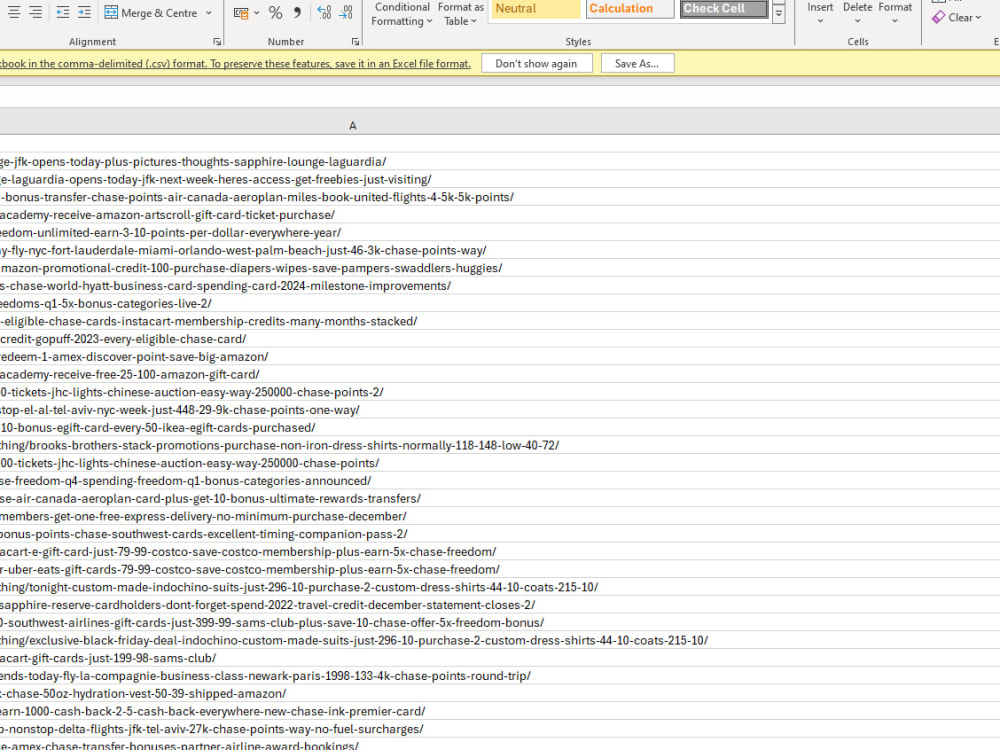Select the cell ending in get-freebies-just-visiting/
Image resolution: width=1000 pixels, height=750 pixels.
click(x=500, y=180)
